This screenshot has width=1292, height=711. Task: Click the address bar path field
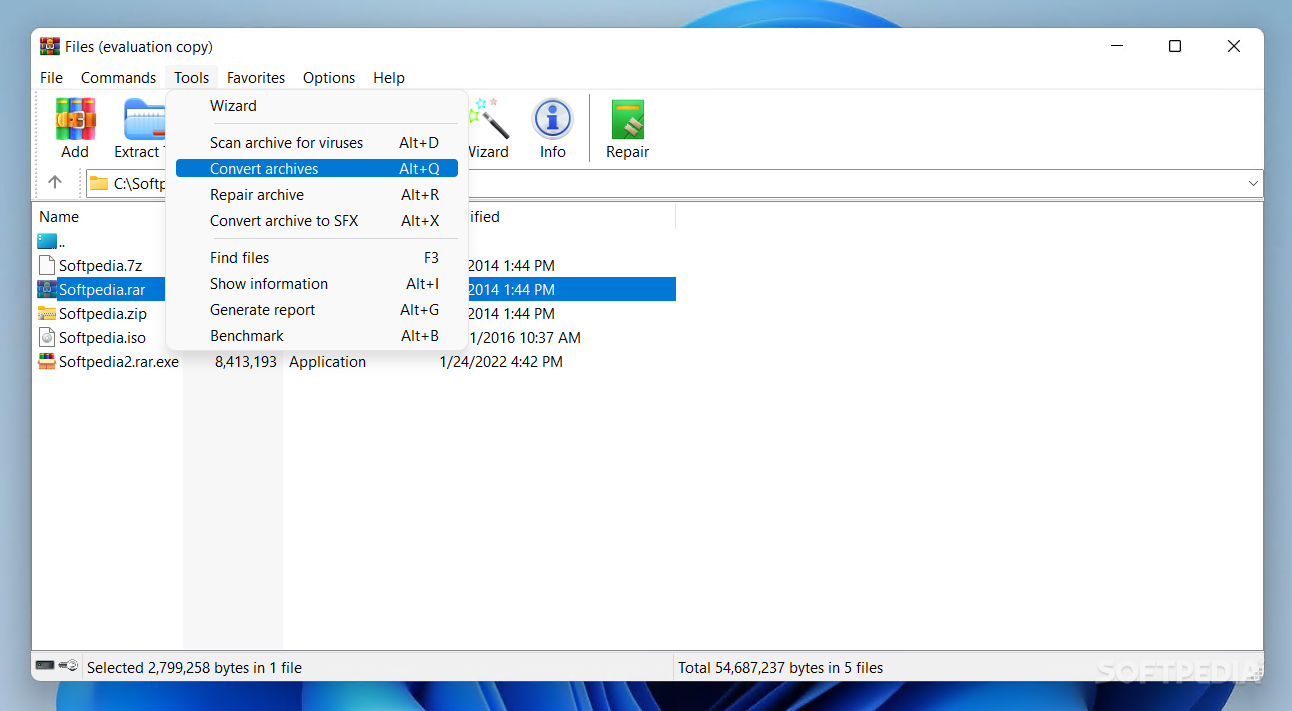coord(675,183)
